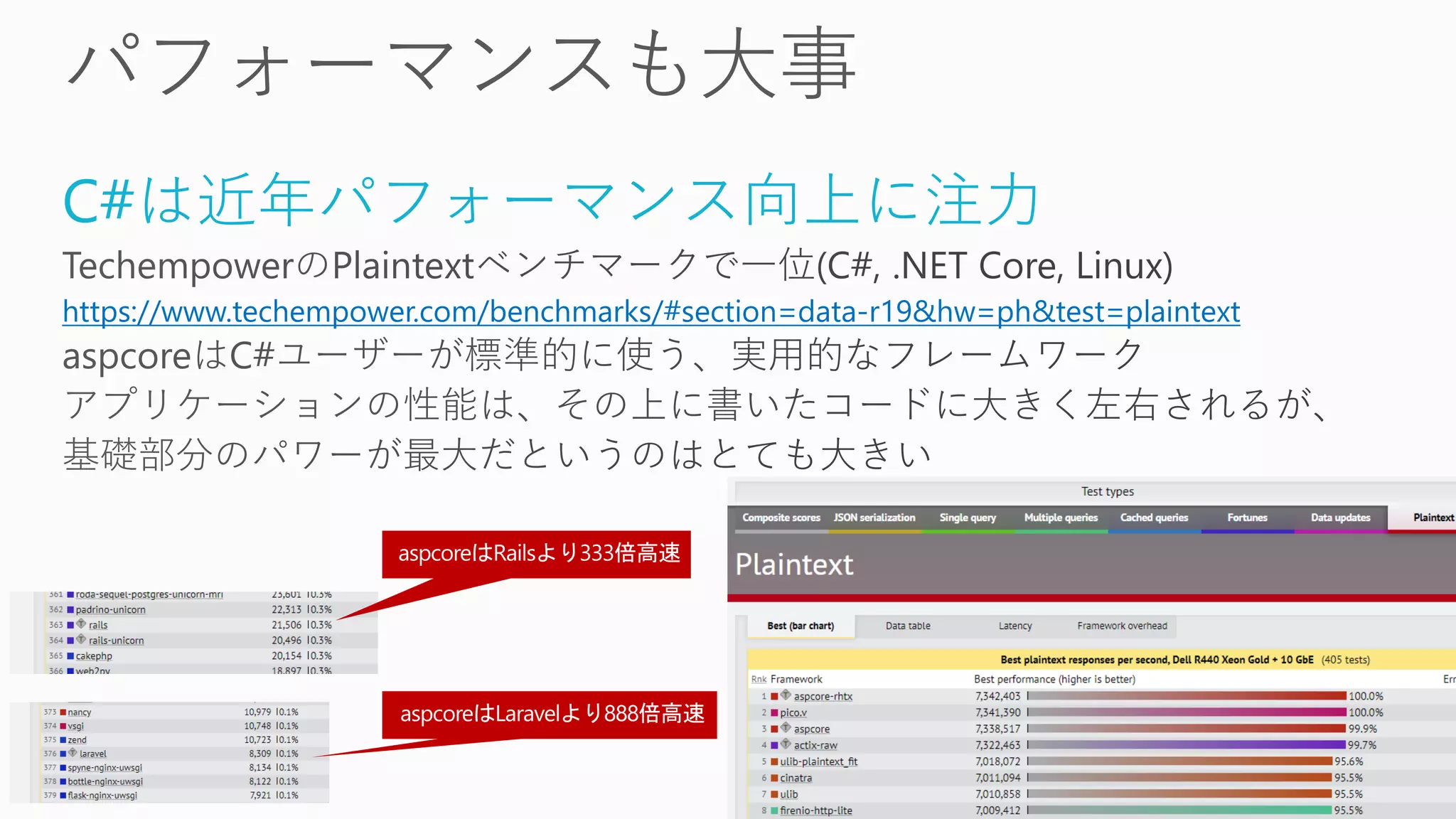Open the techempower.com benchmarks hyperlink
Screen dimensions: 1456x819
pos(651,311)
